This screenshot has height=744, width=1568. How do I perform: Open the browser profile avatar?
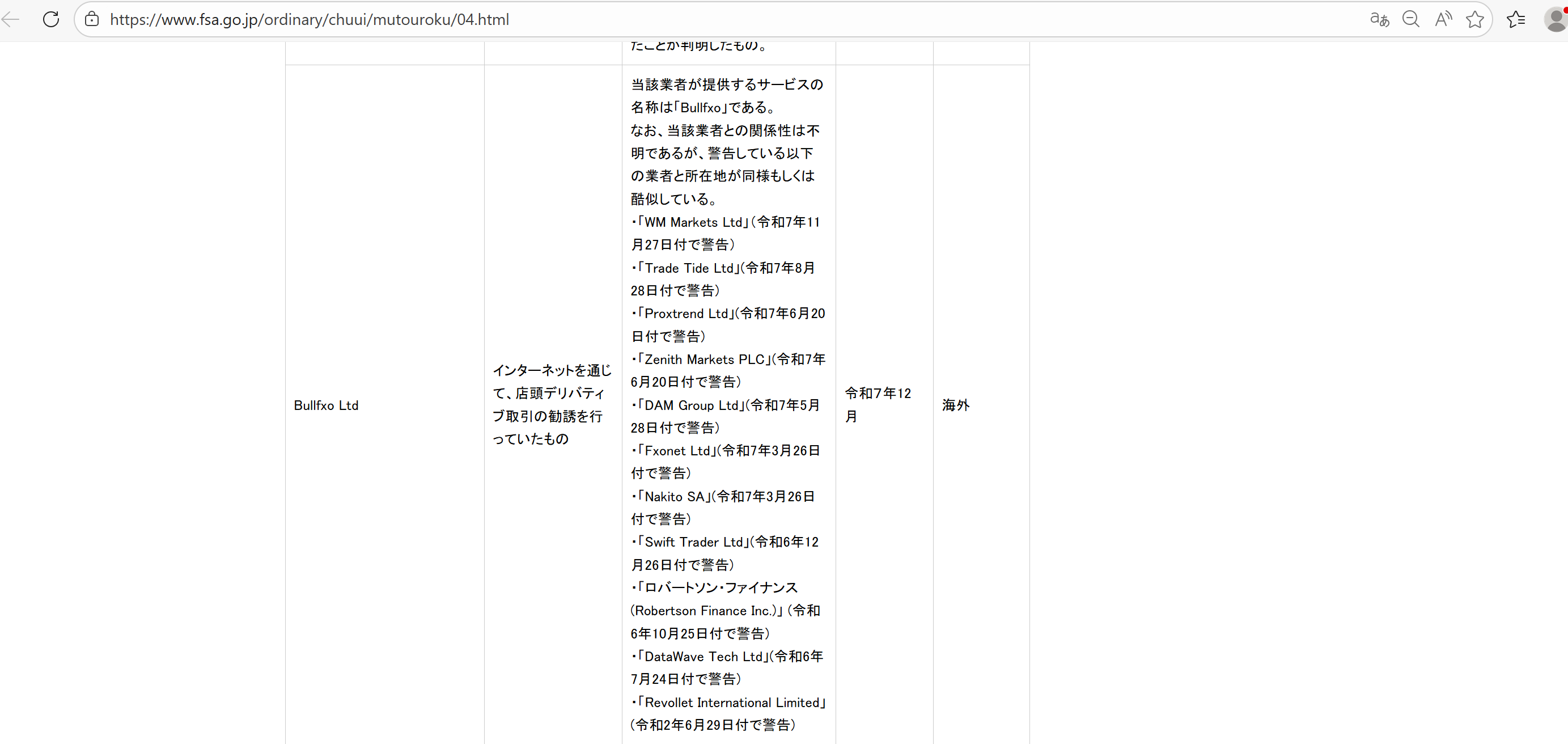coord(1555,19)
